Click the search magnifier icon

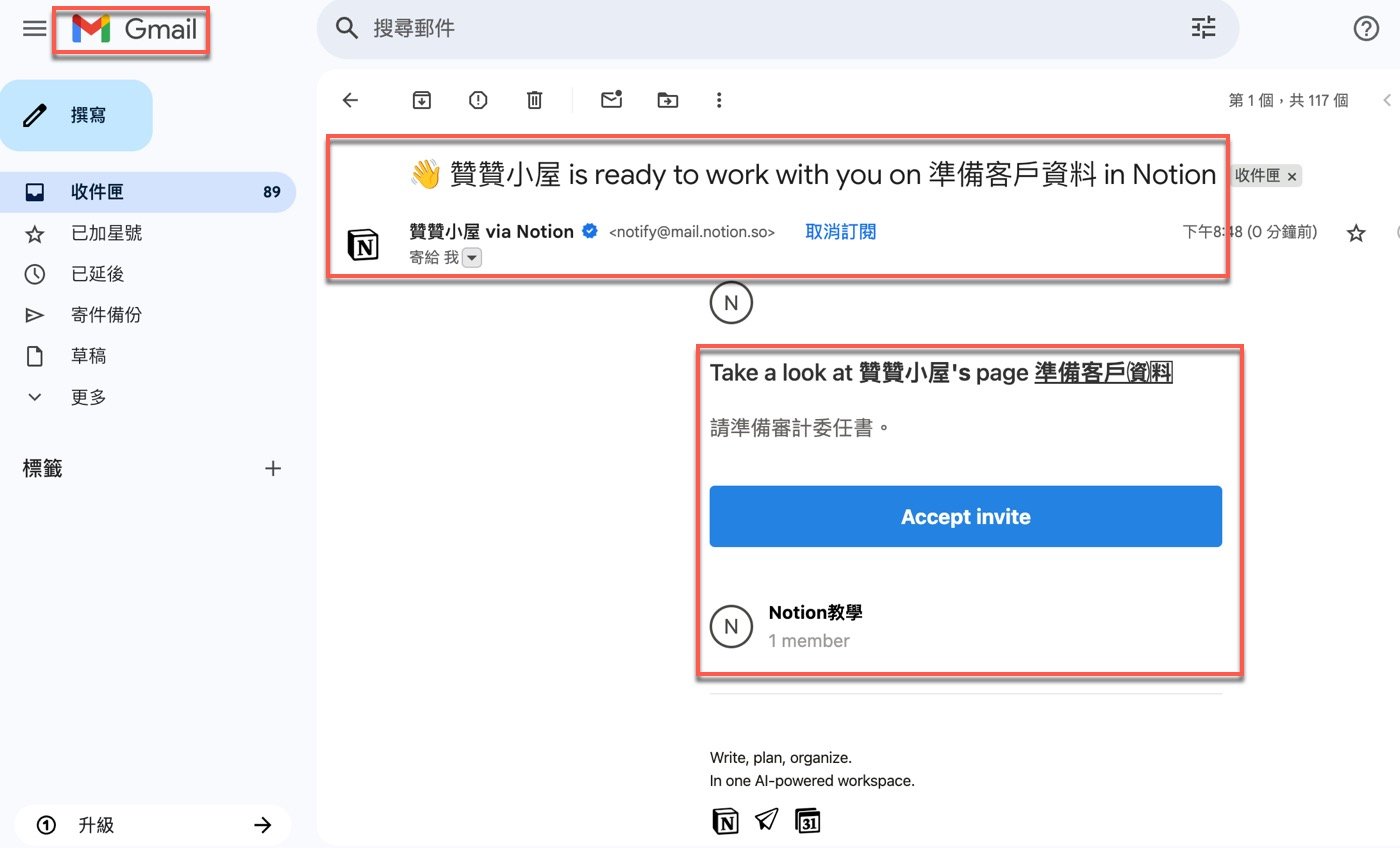347,28
